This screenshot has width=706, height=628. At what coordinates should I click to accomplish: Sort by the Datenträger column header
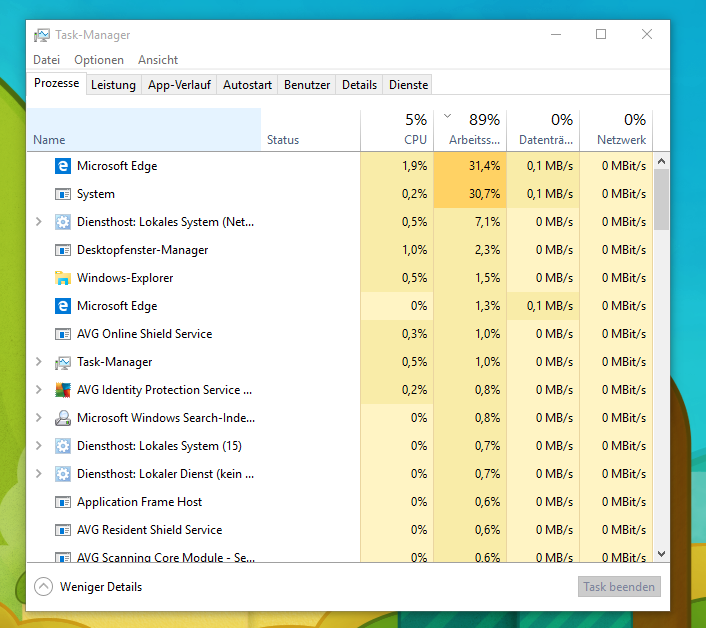543,130
